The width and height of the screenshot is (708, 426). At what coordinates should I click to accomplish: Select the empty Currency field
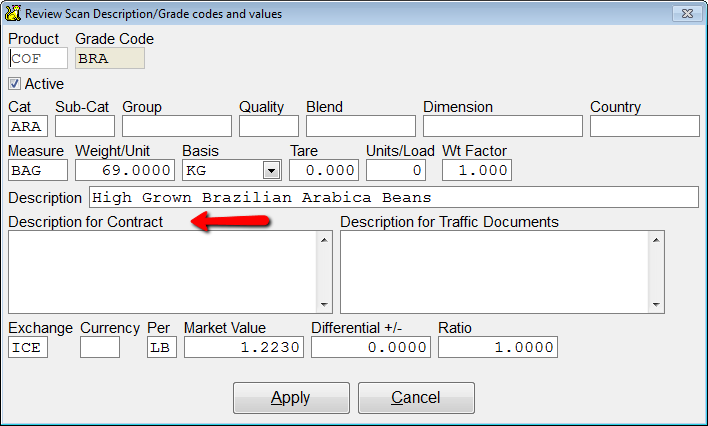click(x=100, y=347)
